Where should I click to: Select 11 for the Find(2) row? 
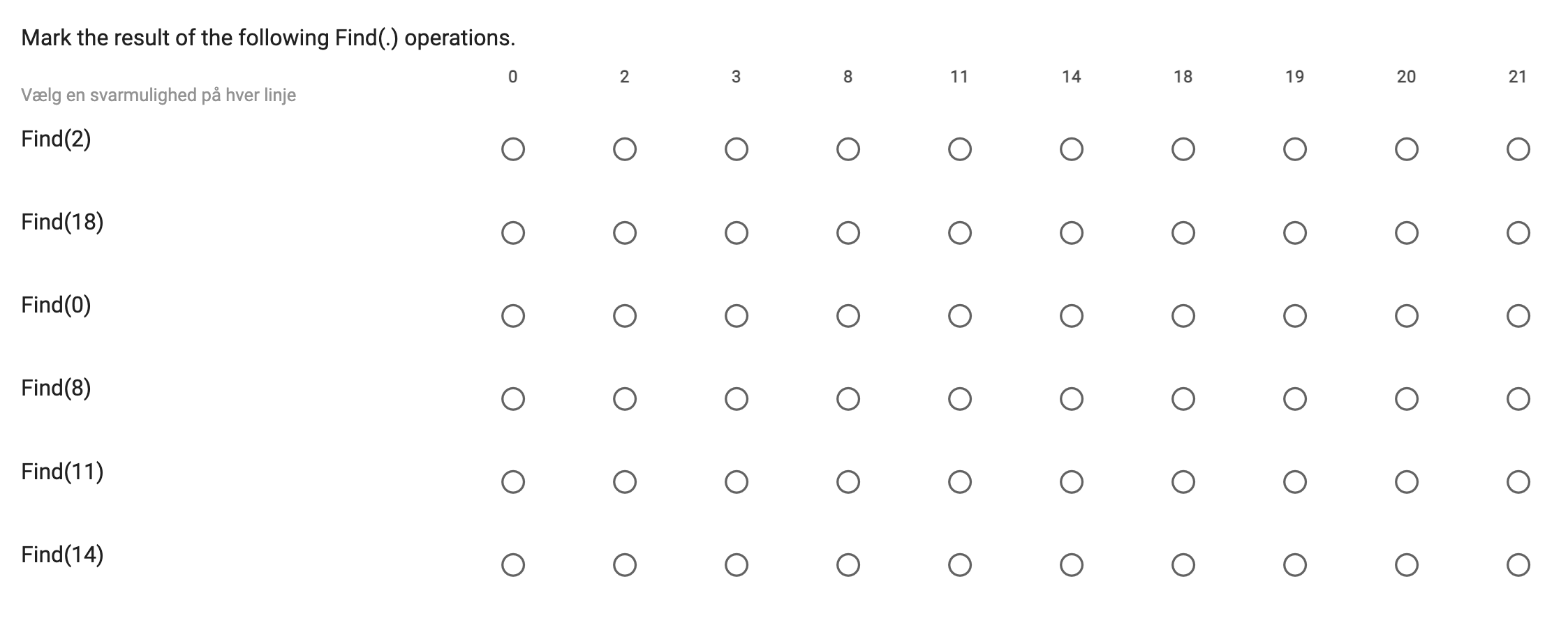tap(959, 149)
